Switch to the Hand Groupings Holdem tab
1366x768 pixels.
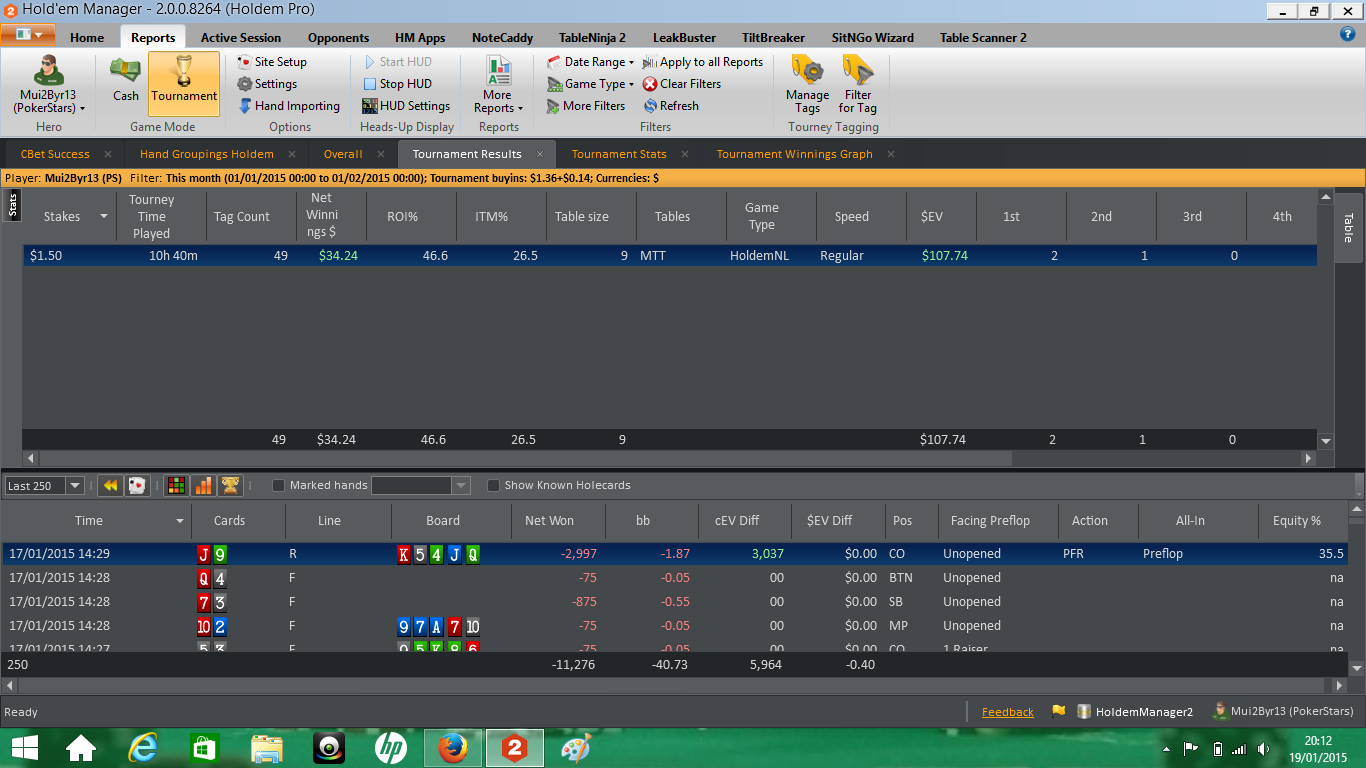tap(207, 154)
